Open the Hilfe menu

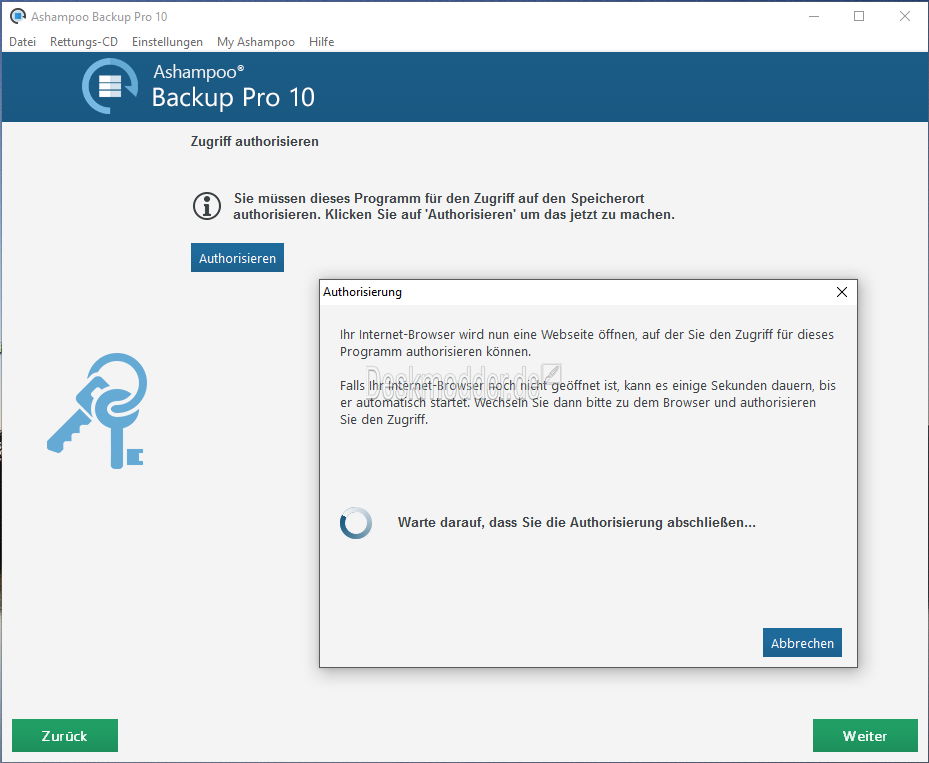(321, 41)
